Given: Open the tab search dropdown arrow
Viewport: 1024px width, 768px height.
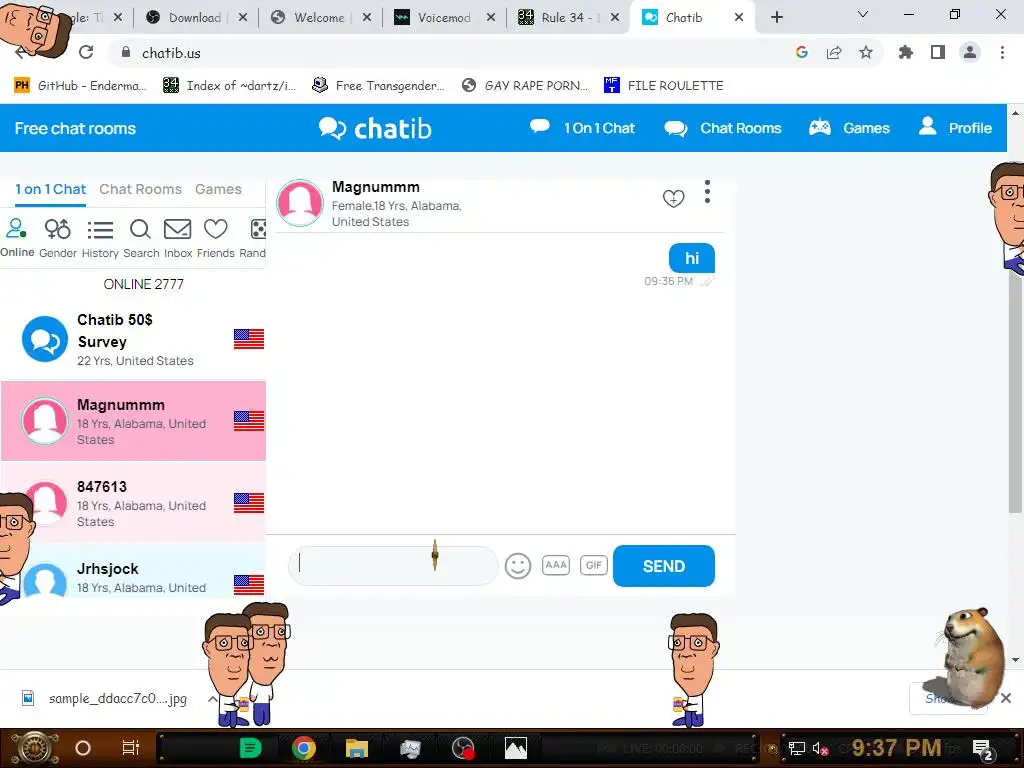Looking at the screenshot, I should coord(863,14).
